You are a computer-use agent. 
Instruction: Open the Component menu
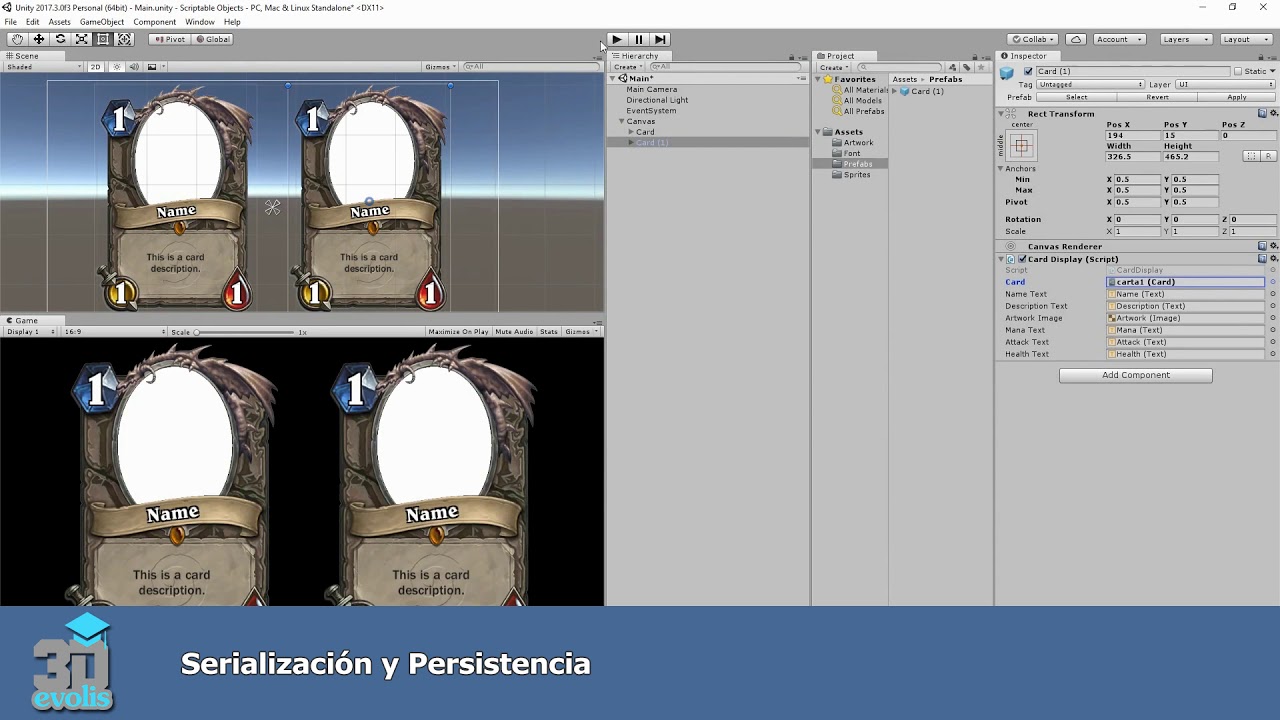[x=155, y=22]
